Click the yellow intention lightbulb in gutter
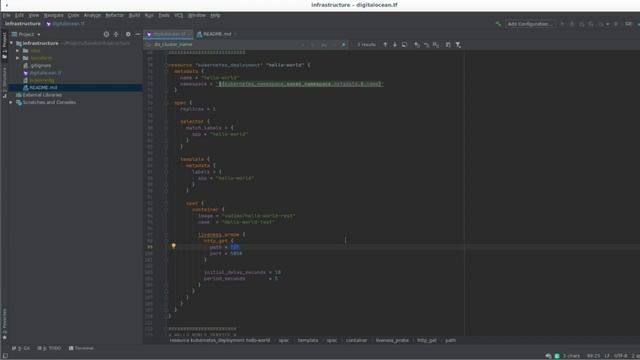This screenshot has width=640, height=360. (173, 246)
